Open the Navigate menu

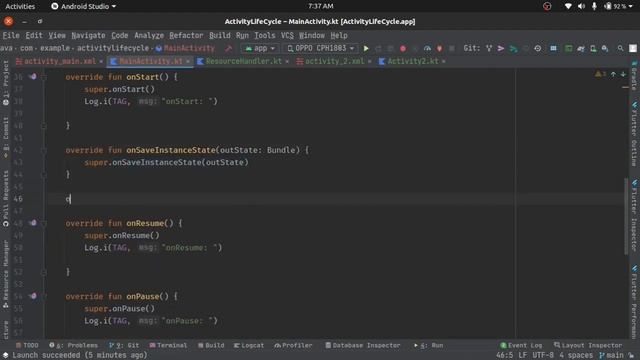[88, 36]
